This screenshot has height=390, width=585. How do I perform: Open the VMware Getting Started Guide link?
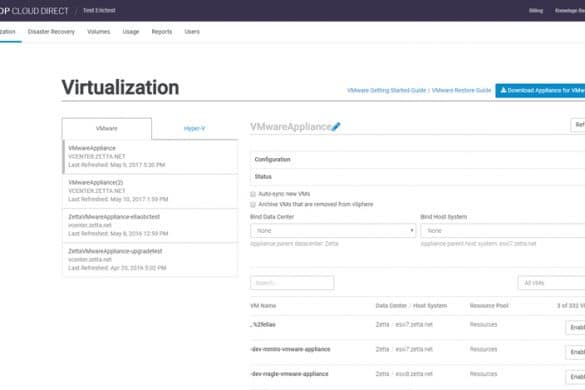(x=386, y=90)
